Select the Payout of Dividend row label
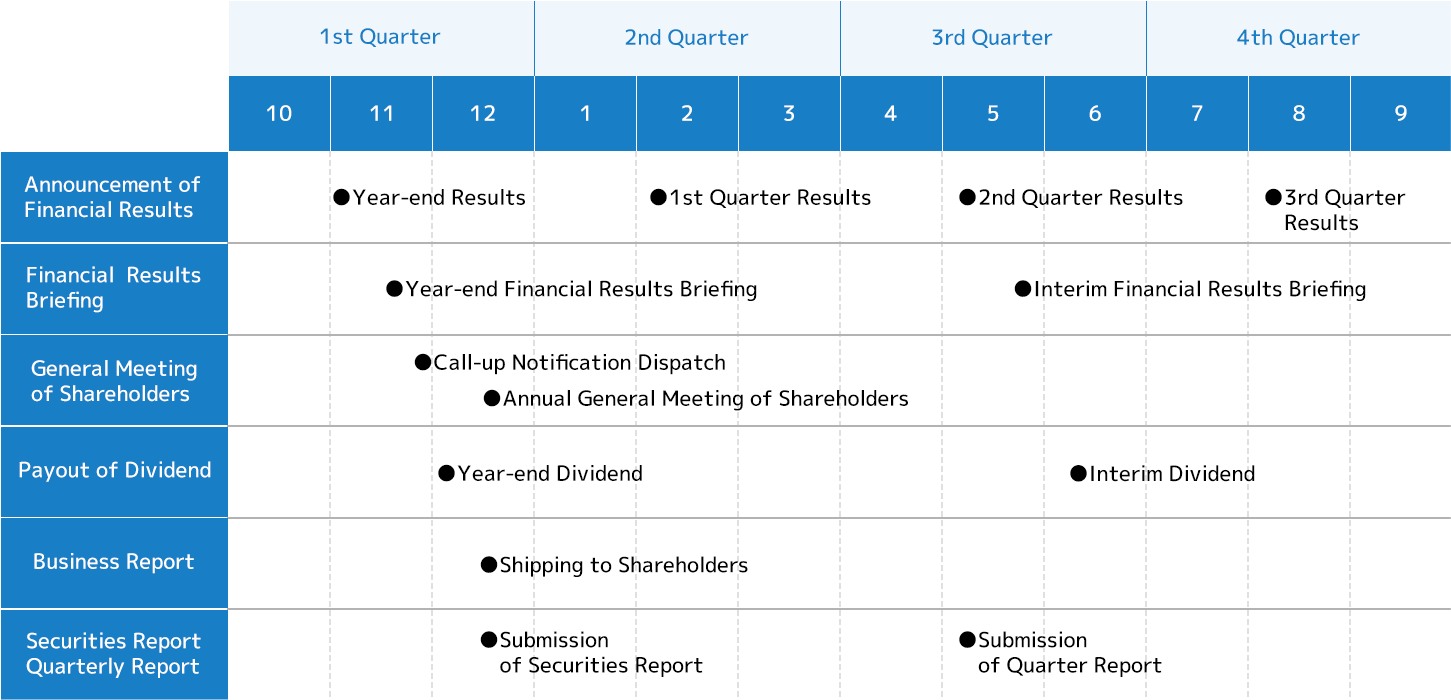 [113, 471]
